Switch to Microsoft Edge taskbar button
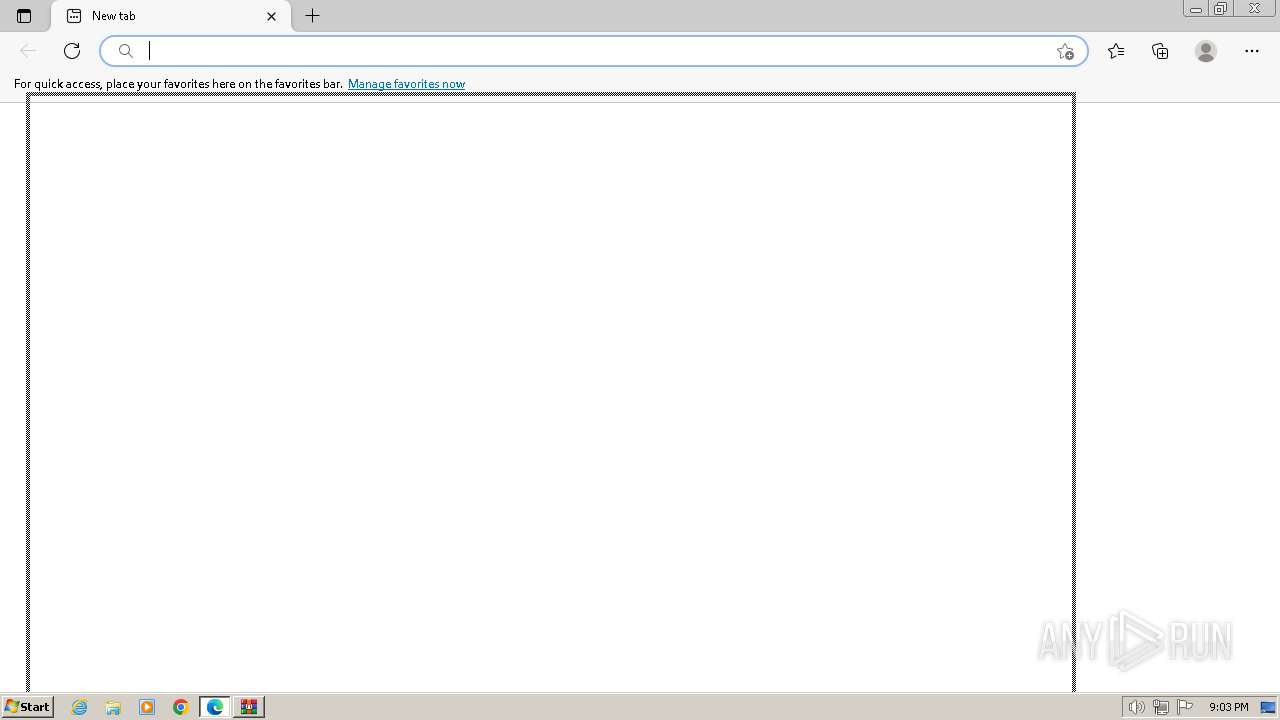The image size is (1280, 720). (x=215, y=707)
